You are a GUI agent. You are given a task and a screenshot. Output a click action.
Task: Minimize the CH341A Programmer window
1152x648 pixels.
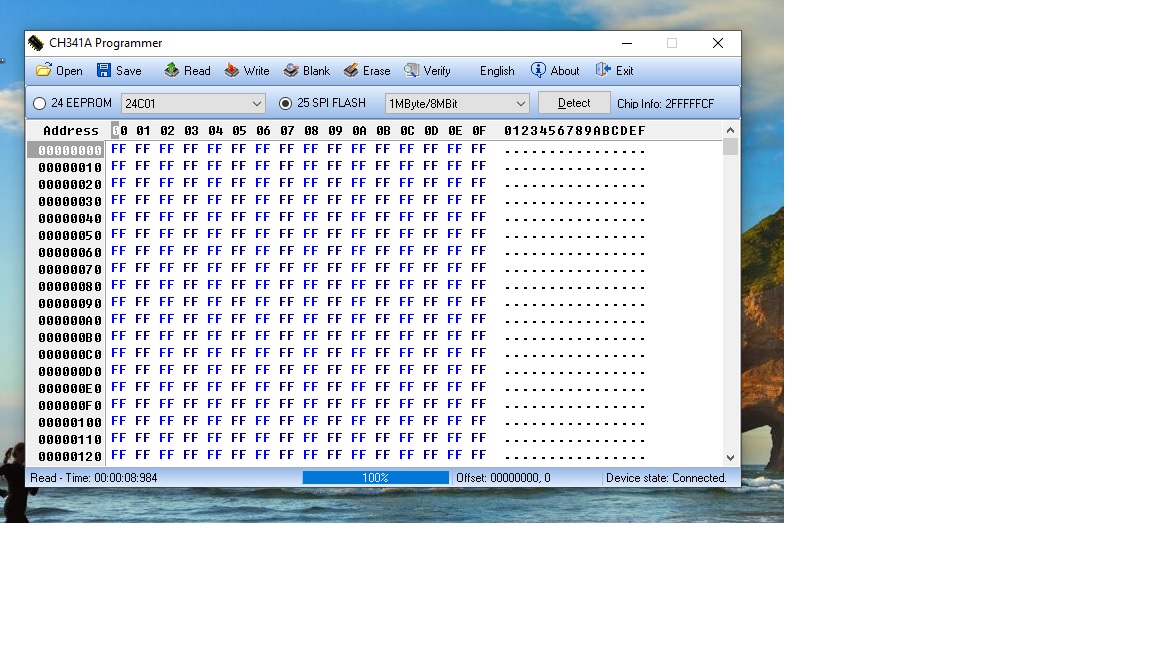point(627,43)
